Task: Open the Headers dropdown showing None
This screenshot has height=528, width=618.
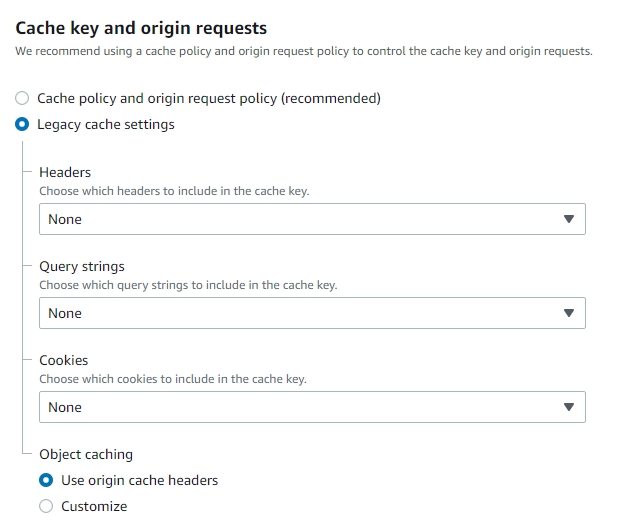Action: (x=312, y=219)
